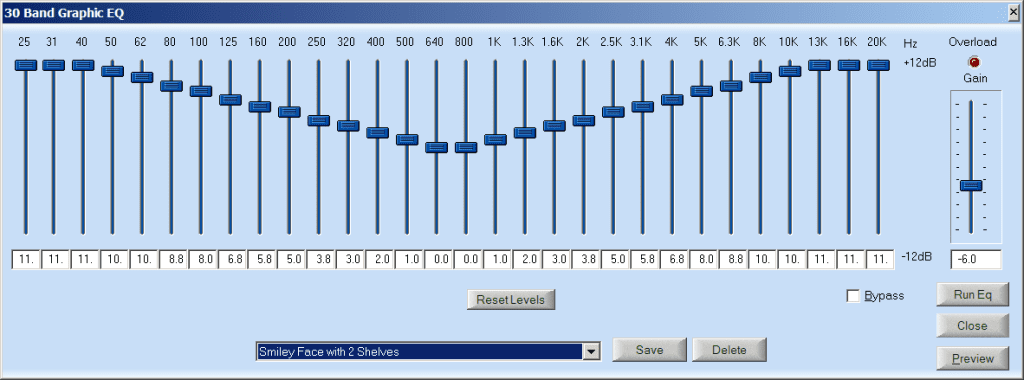
Task: Click the 320 Hz value field showing 3.0
Action: point(350,259)
